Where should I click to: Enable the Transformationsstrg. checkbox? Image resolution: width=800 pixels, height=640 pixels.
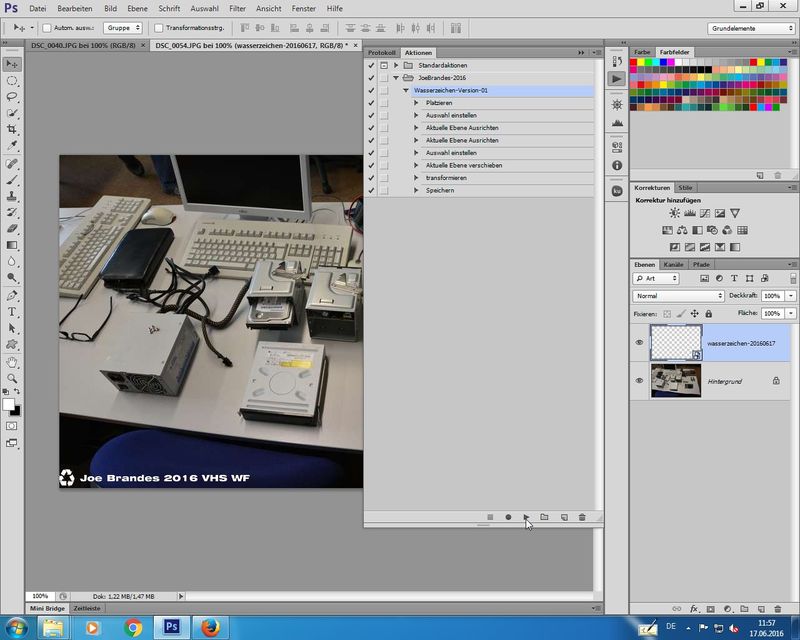coord(159,28)
